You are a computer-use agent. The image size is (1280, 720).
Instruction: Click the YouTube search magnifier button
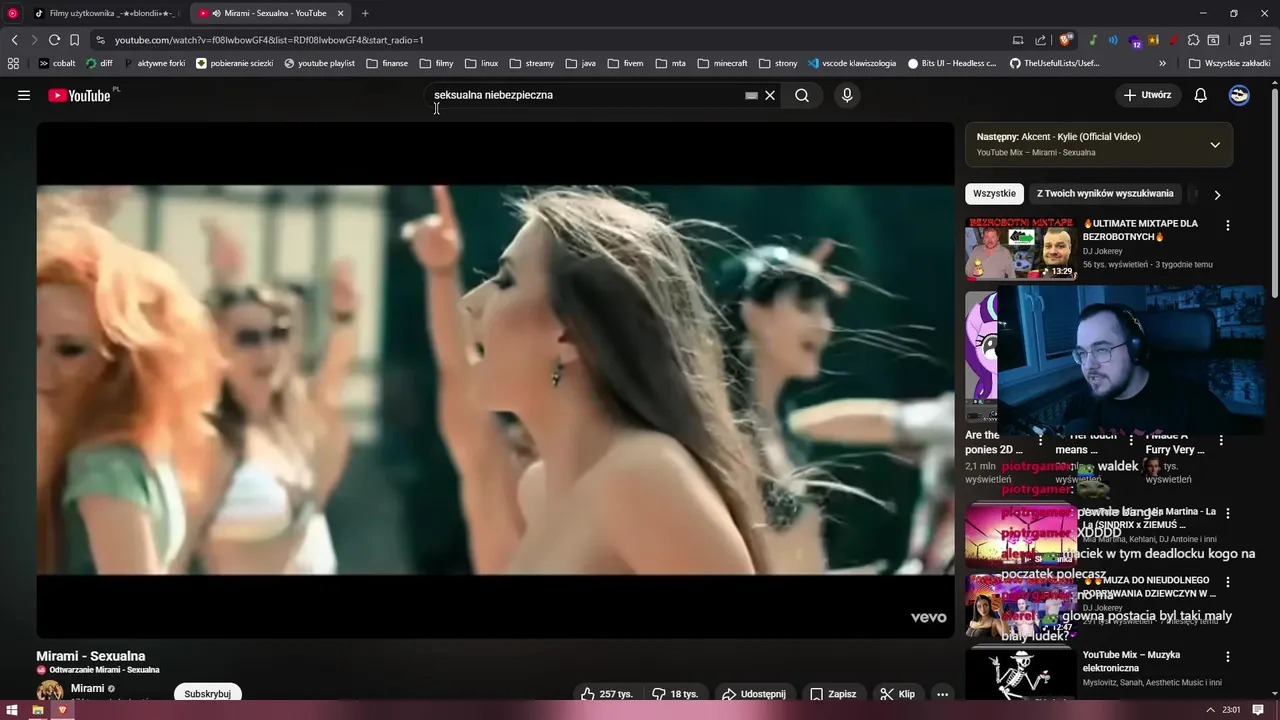802,95
